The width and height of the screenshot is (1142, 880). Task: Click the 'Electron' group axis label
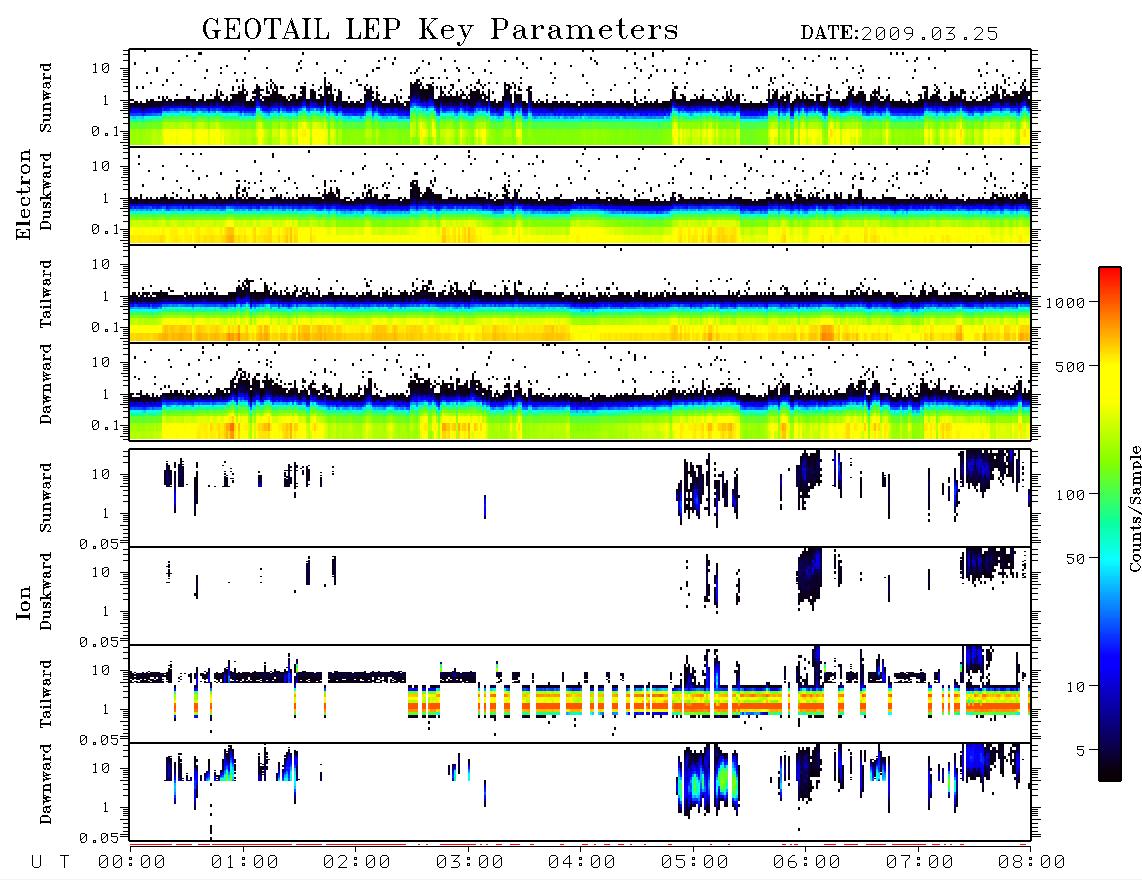click(24, 194)
